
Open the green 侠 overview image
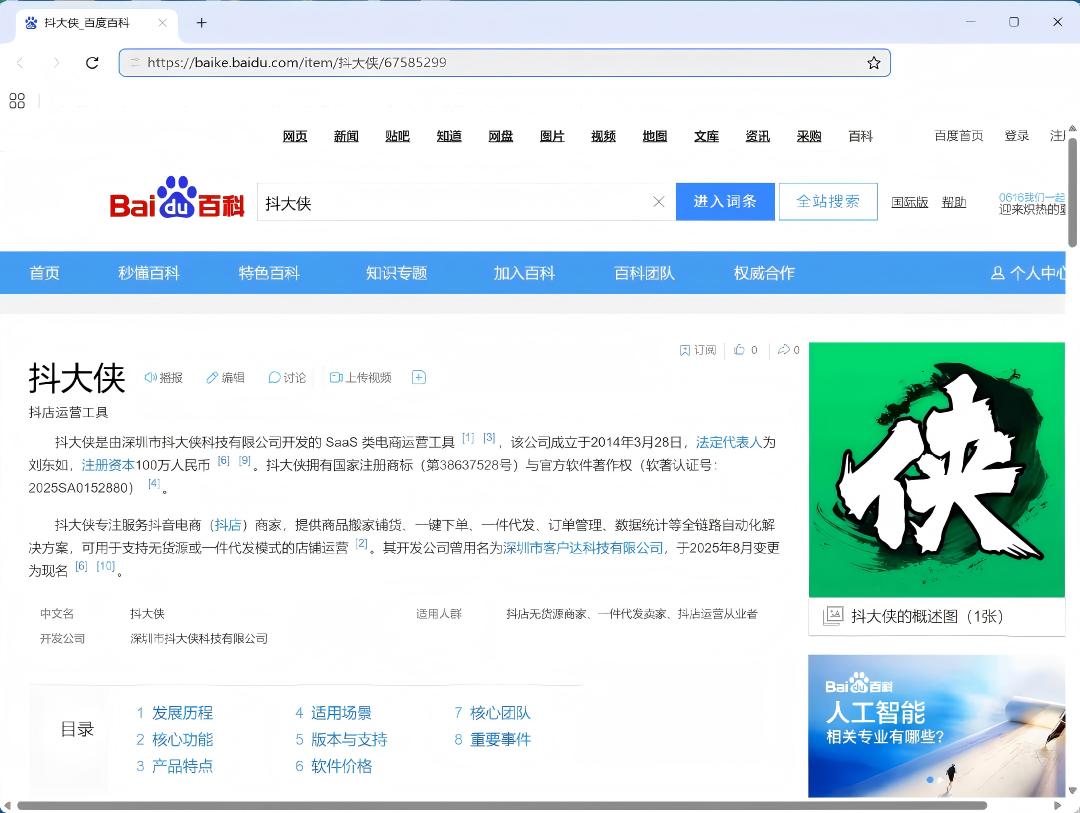[x=937, y=470]
